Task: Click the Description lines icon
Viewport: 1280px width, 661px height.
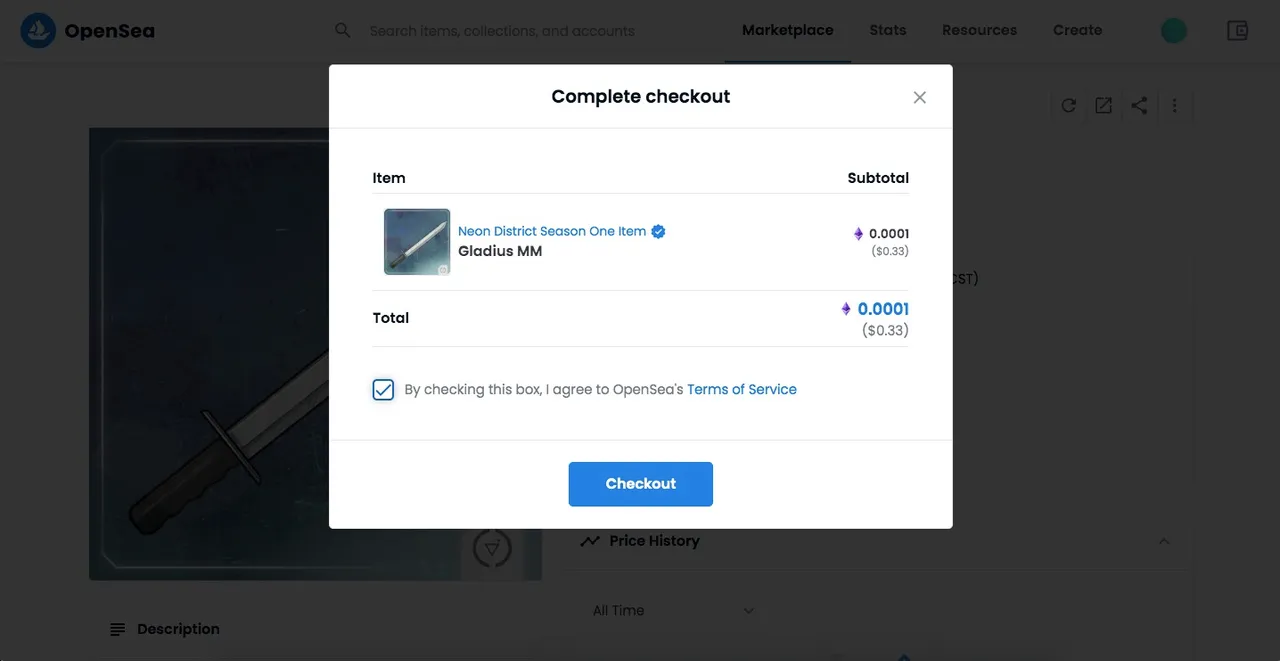Action: [x=118, y=629]
